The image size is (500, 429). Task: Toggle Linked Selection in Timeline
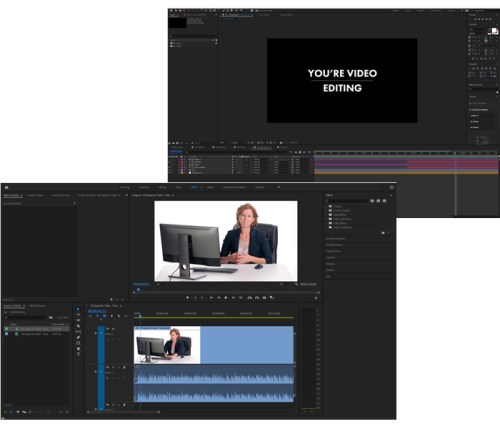[104, 316]
